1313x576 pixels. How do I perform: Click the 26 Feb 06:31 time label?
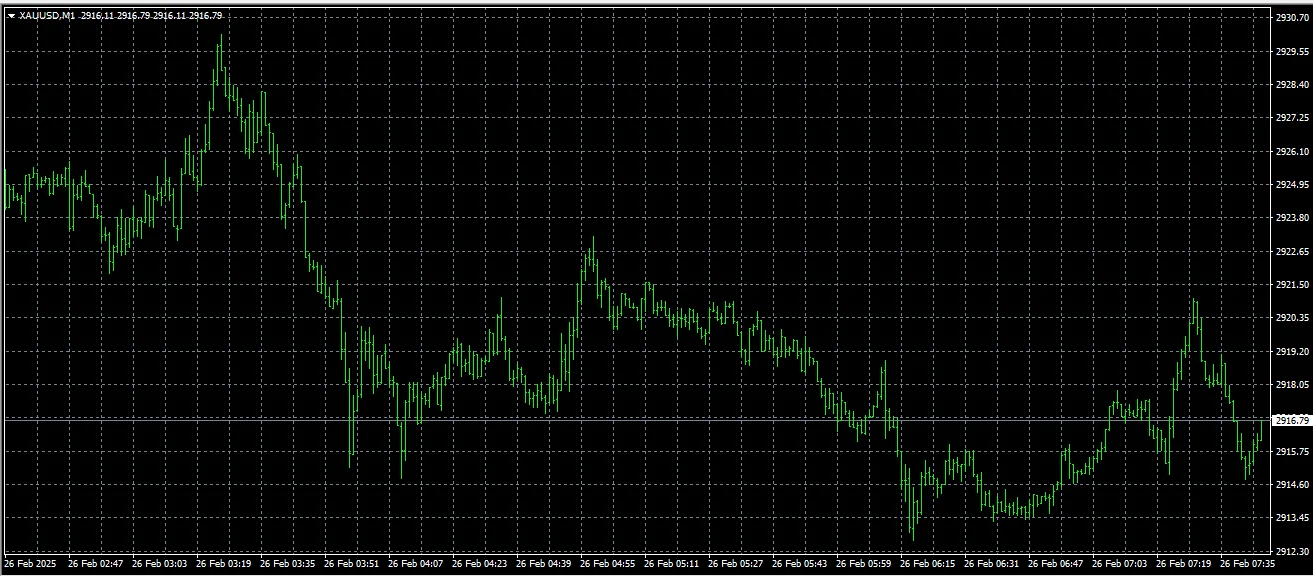pos(991,564)
